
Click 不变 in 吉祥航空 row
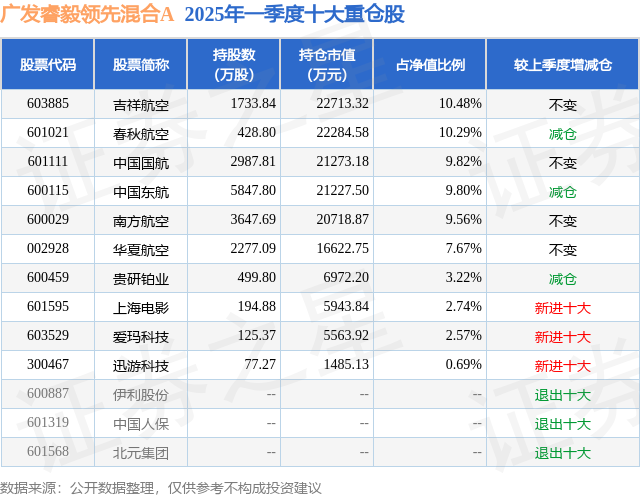click(x=563, y=105)
